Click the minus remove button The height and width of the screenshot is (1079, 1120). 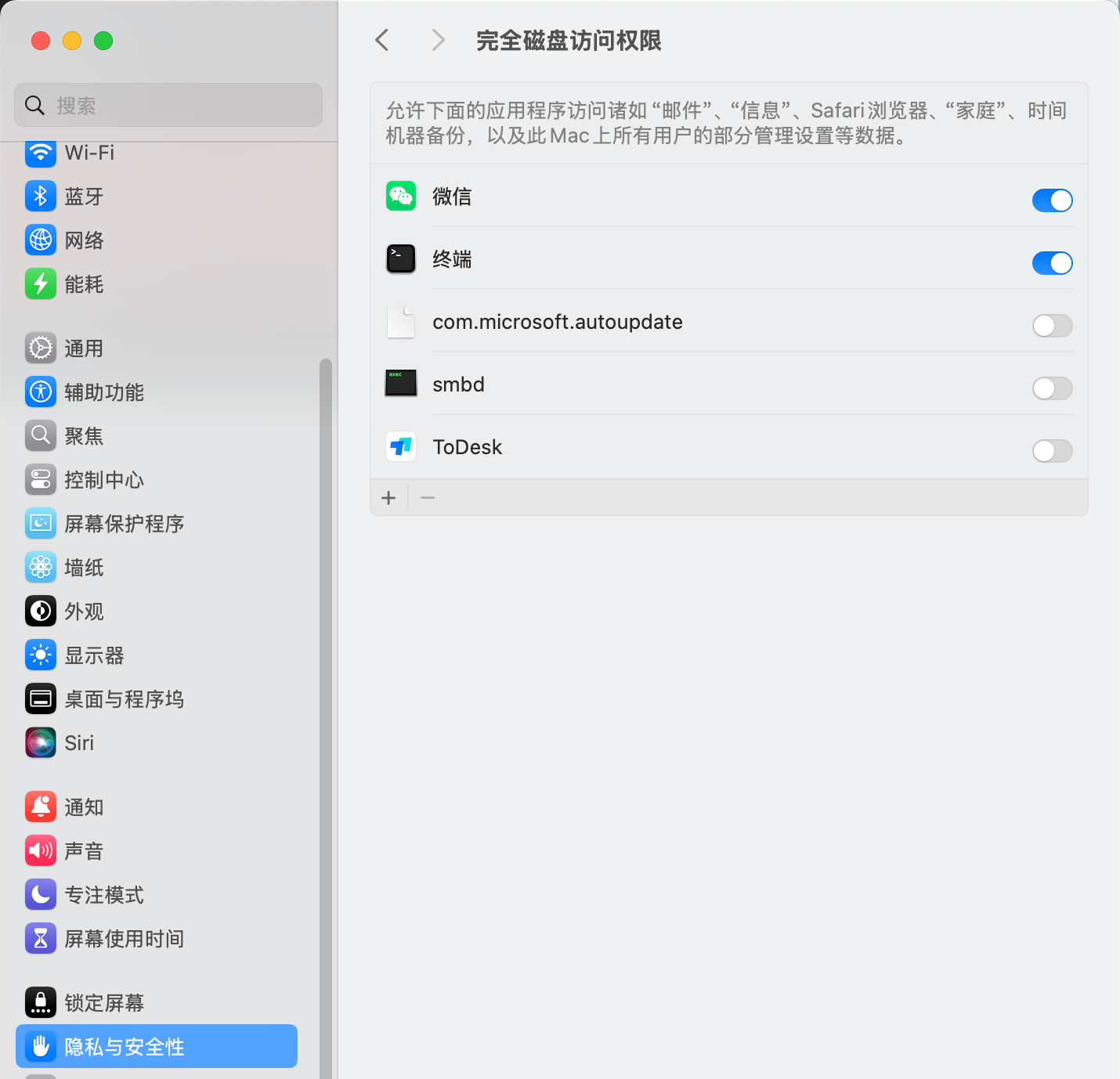click(x=428, y=498)
